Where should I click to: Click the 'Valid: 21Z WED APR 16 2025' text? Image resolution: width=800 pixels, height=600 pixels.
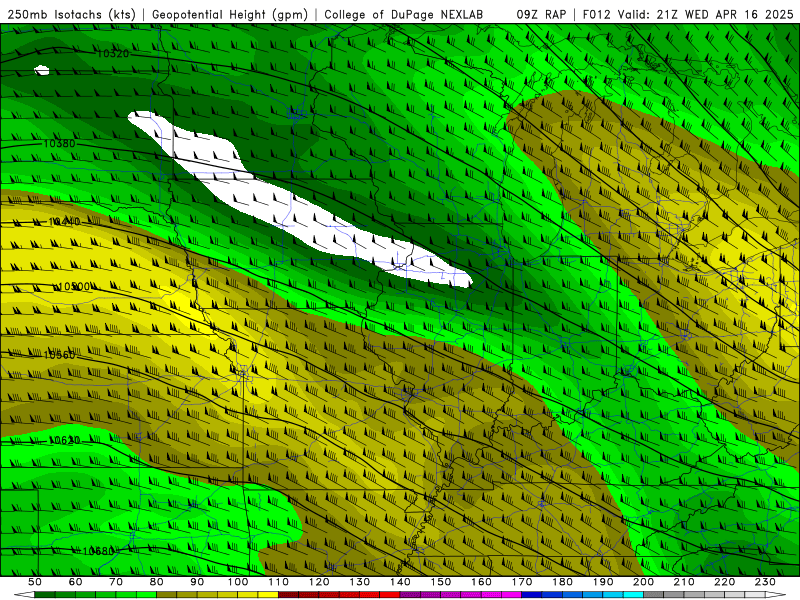(x=706, y=14)
